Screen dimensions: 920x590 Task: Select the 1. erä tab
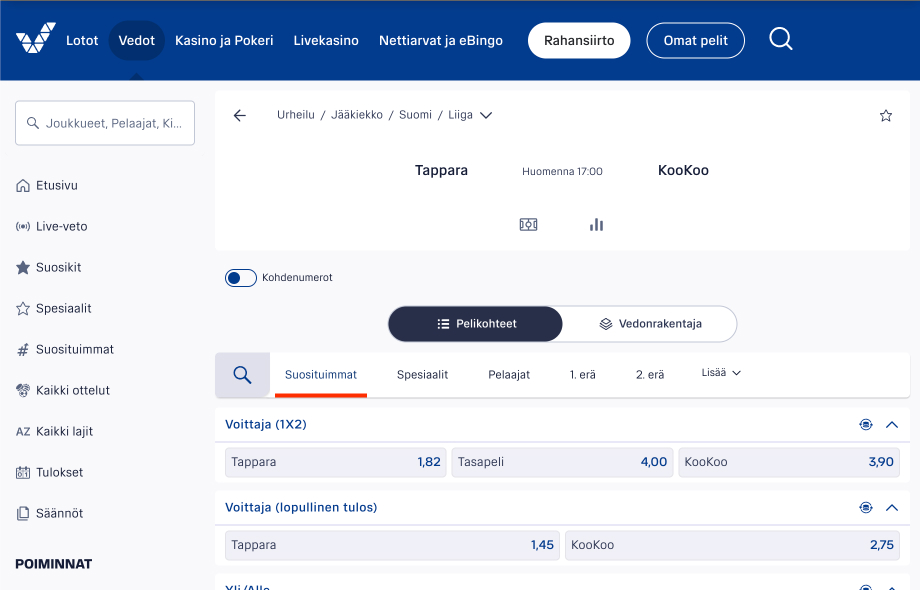pyautogui.click(x=583, y=375)
